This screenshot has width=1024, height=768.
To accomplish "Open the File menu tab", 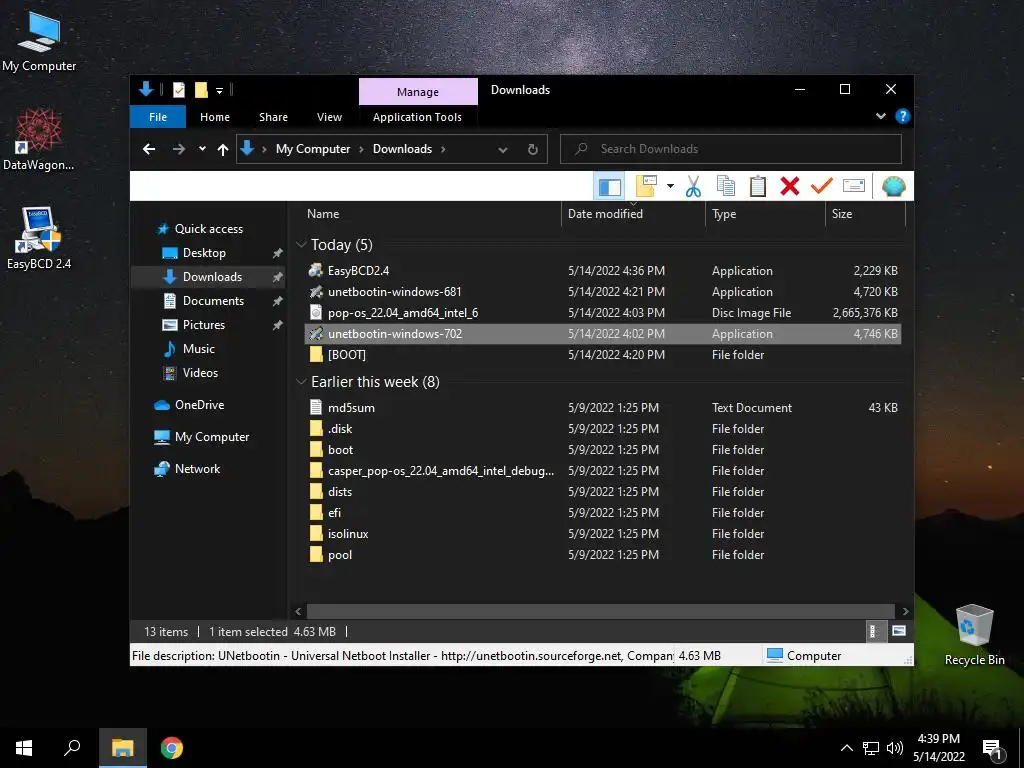I will (158, 117).
